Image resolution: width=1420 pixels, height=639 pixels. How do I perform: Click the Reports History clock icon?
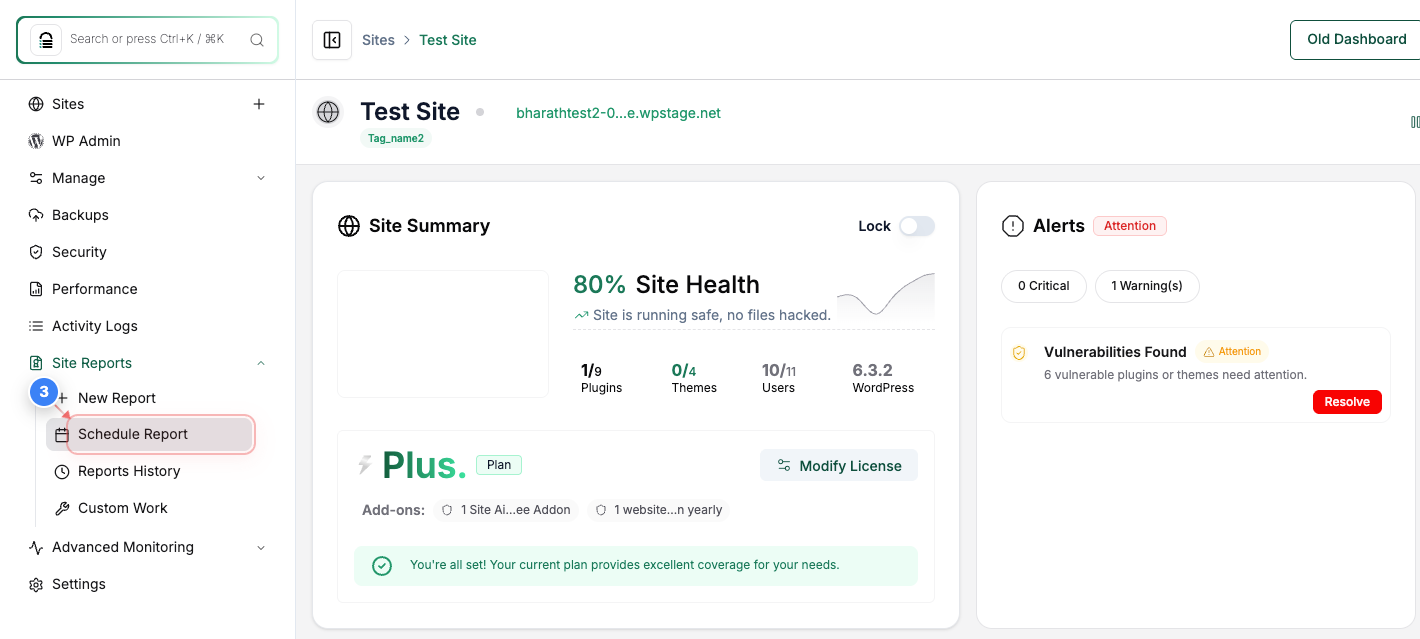tap(62, 471)
